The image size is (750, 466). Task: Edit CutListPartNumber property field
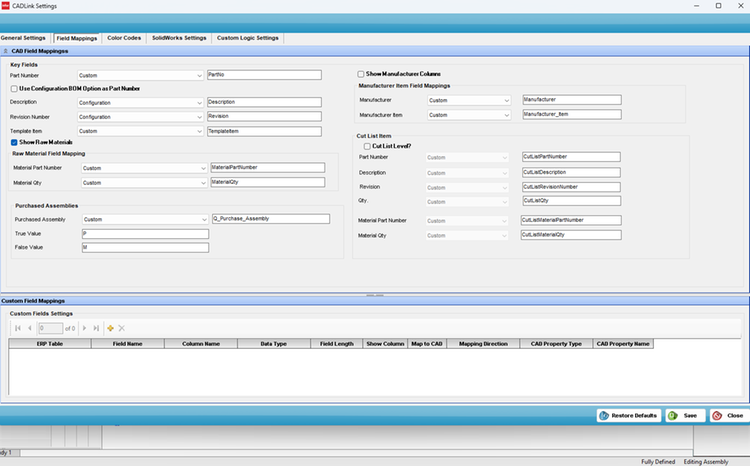coord(571,157)
